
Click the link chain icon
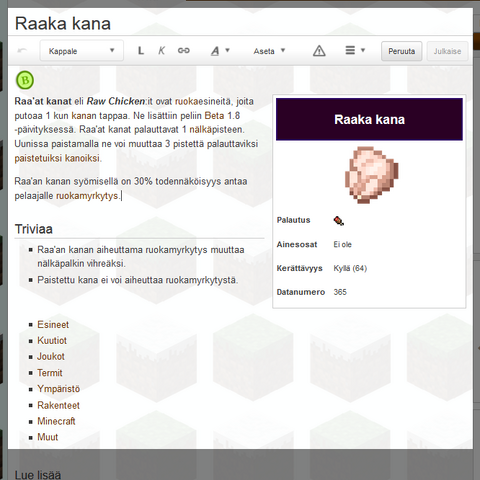(183, 51)
